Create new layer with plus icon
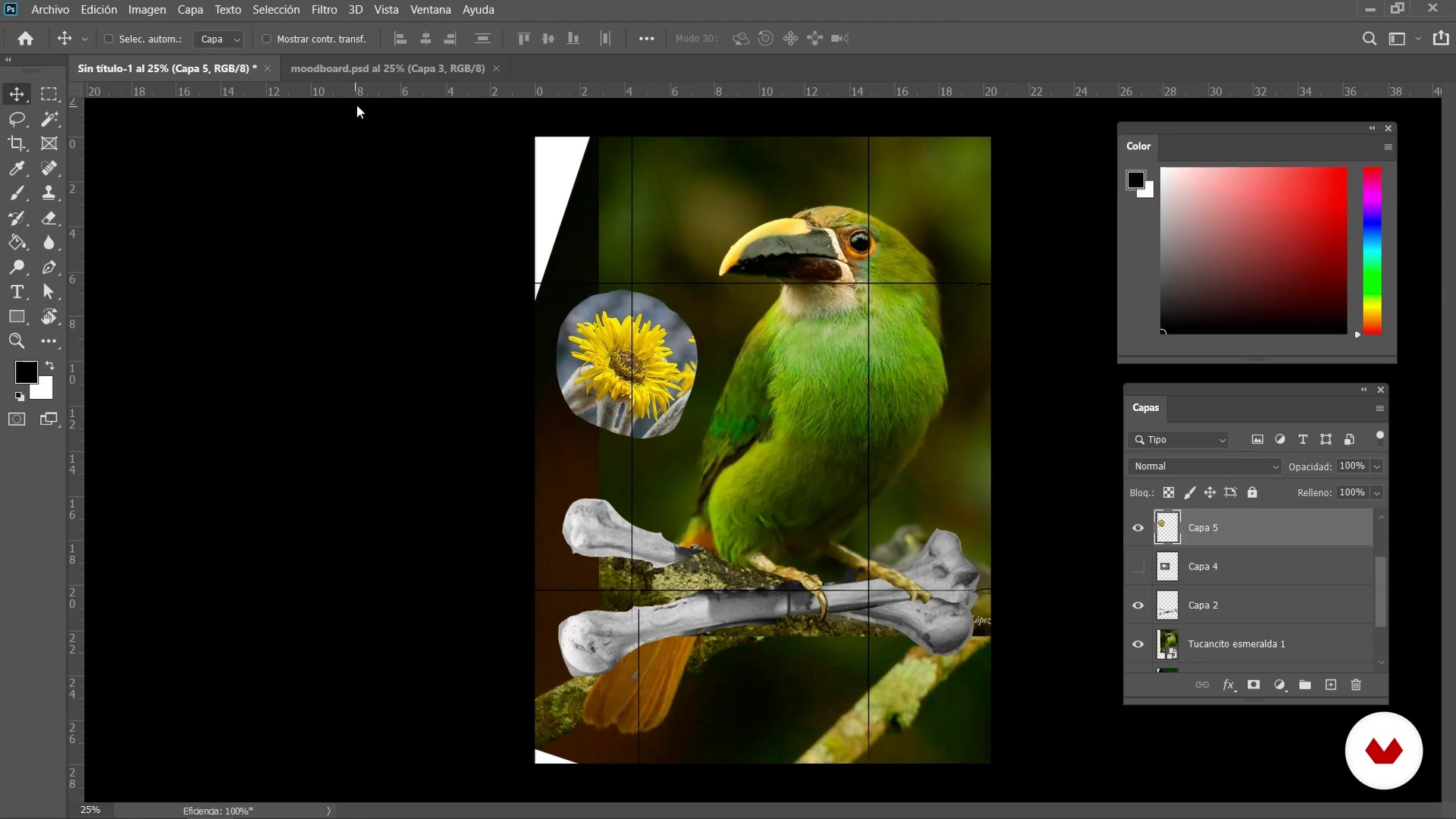 pos(1331,685)
